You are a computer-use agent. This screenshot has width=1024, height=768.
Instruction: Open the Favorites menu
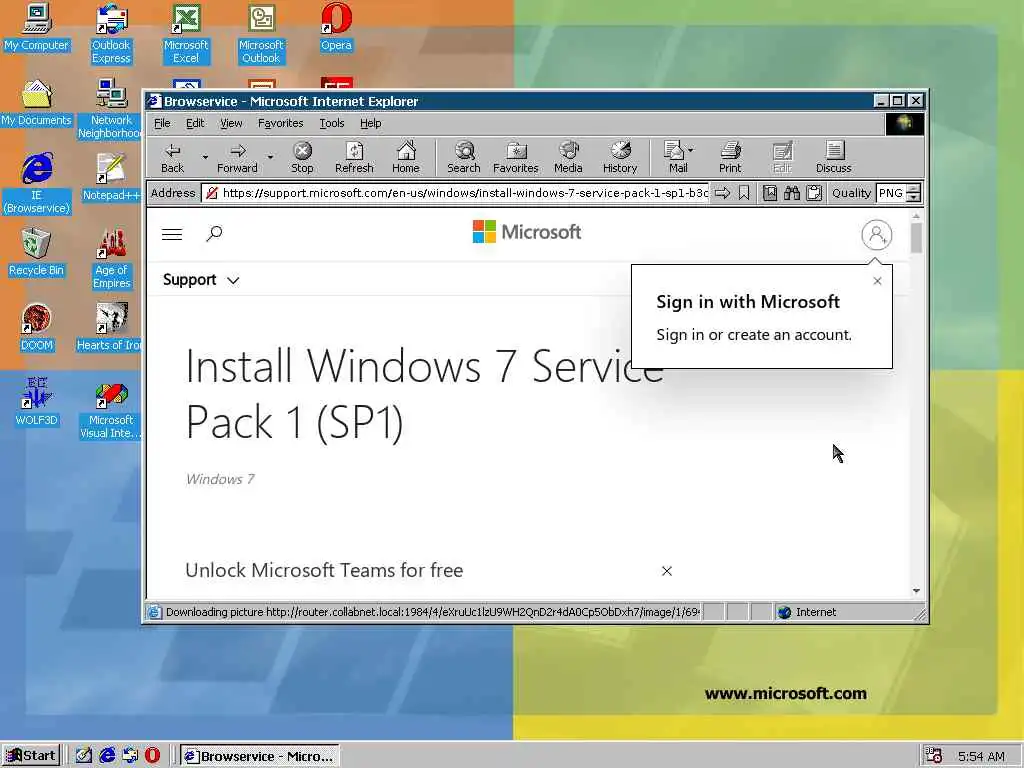click(280, 123)
